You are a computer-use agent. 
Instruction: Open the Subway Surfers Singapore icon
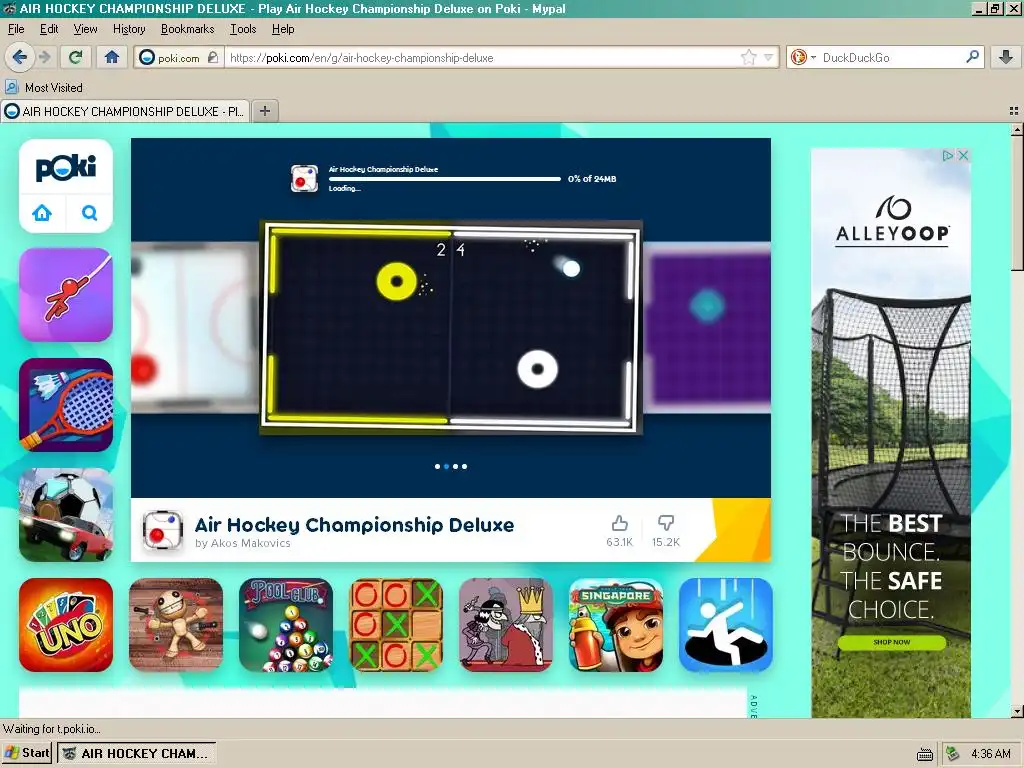coord(616,625)
